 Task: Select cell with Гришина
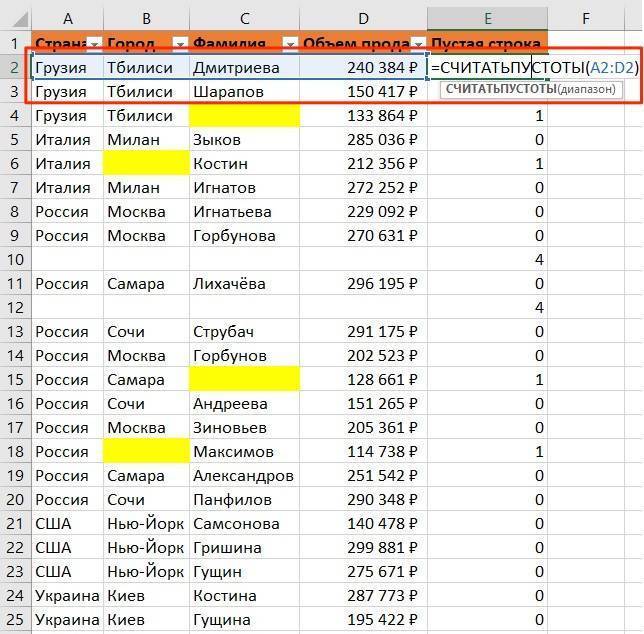[x=244, y=547]
